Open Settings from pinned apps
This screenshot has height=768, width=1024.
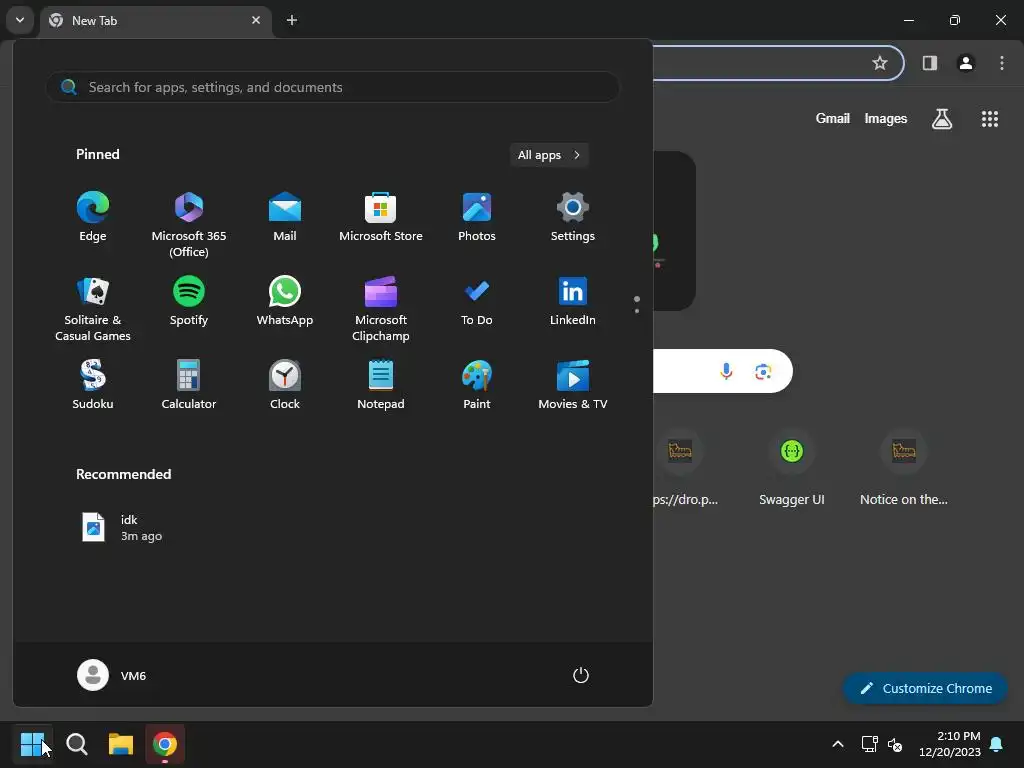(x=573, y=217)
